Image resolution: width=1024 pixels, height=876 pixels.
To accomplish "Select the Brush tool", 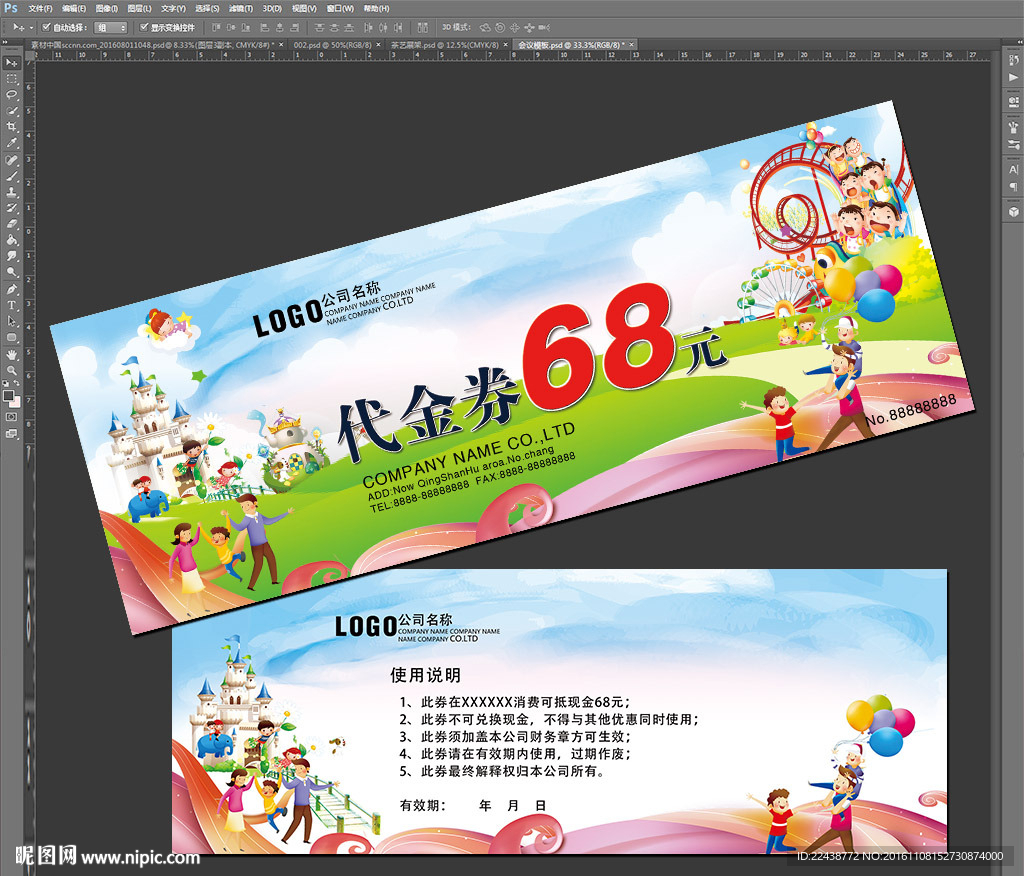I will pos(12,175).
